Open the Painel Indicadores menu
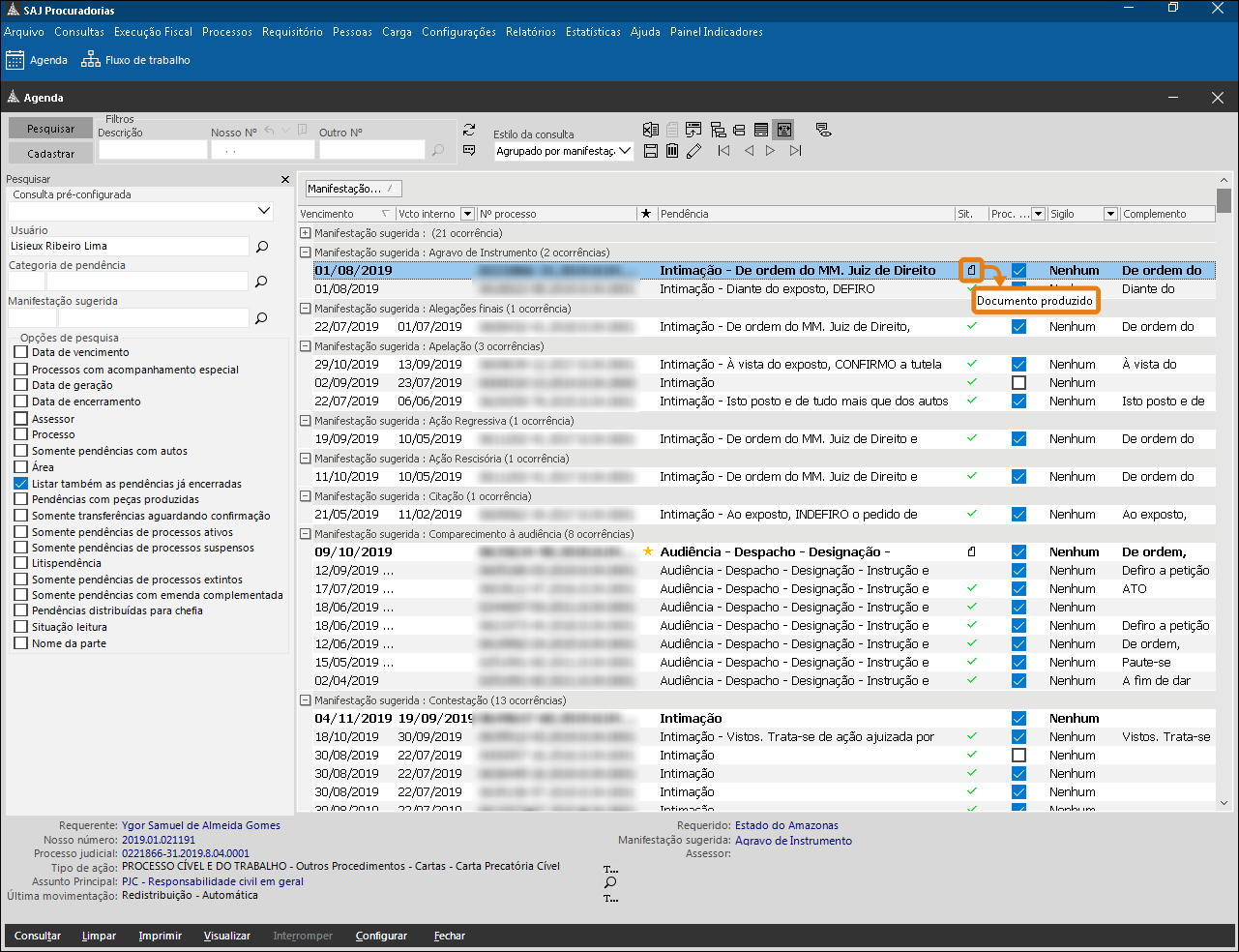 point(717,32)
